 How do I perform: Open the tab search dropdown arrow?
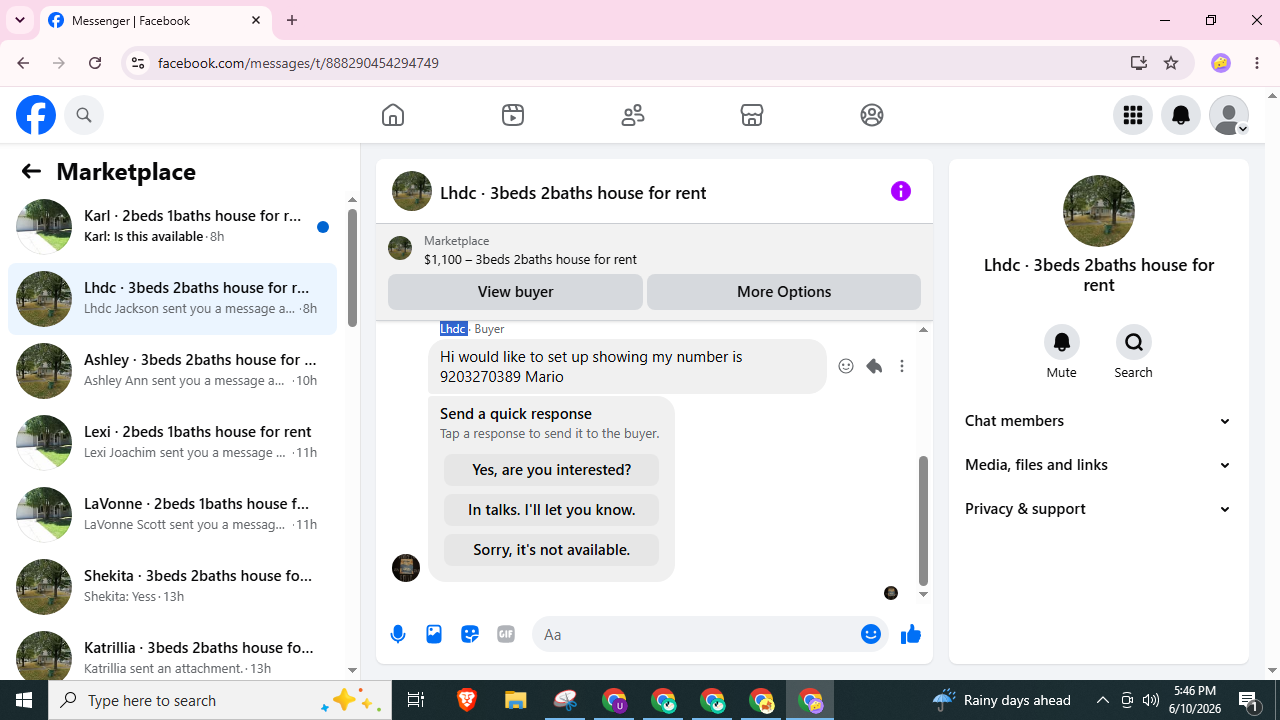[20, 20]
